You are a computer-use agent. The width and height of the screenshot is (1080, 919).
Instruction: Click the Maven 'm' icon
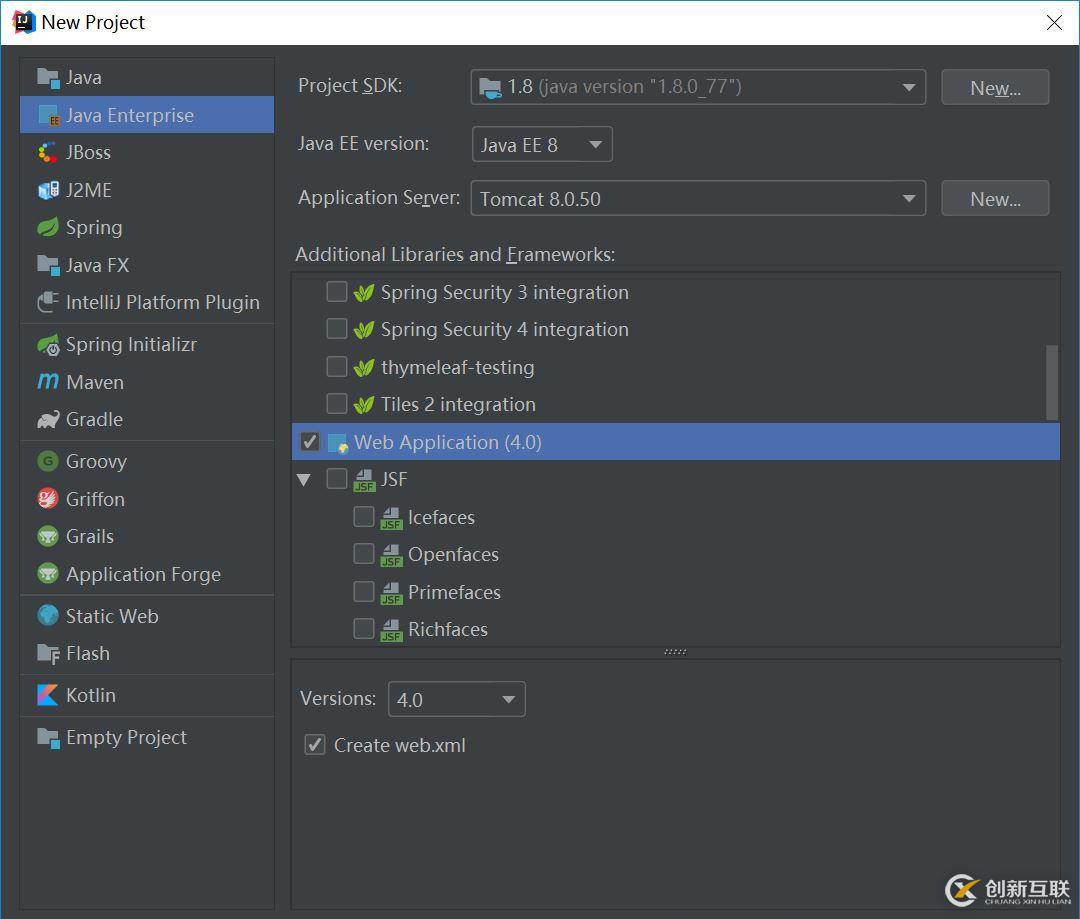coord(48,382)
